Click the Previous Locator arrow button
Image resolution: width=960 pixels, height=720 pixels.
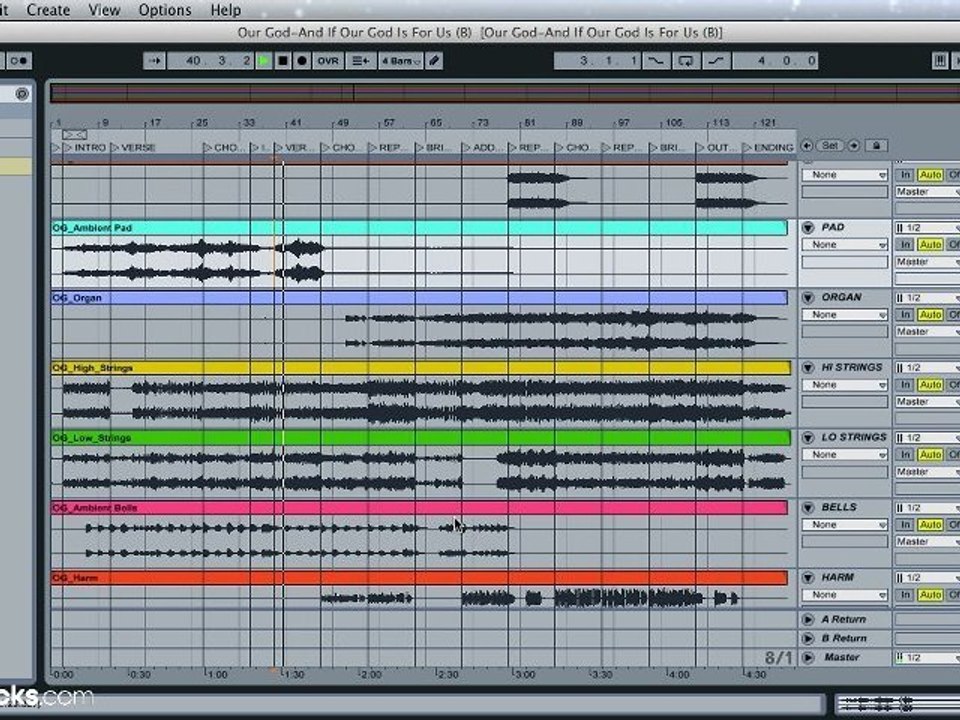(x=807, y=146)
